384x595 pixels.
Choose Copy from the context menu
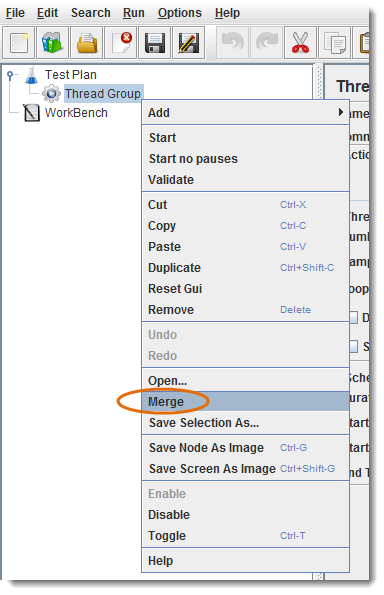(x=246, y=225)
